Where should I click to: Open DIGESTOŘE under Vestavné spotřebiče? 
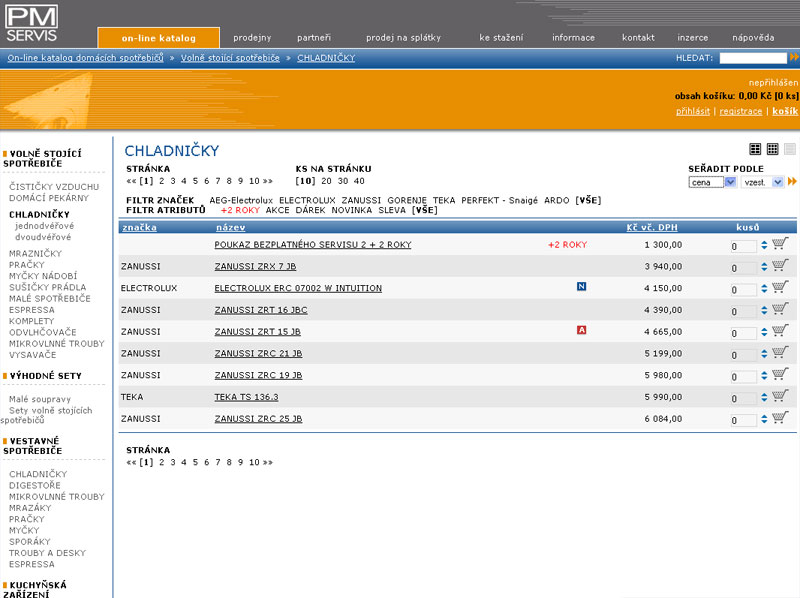35,485
